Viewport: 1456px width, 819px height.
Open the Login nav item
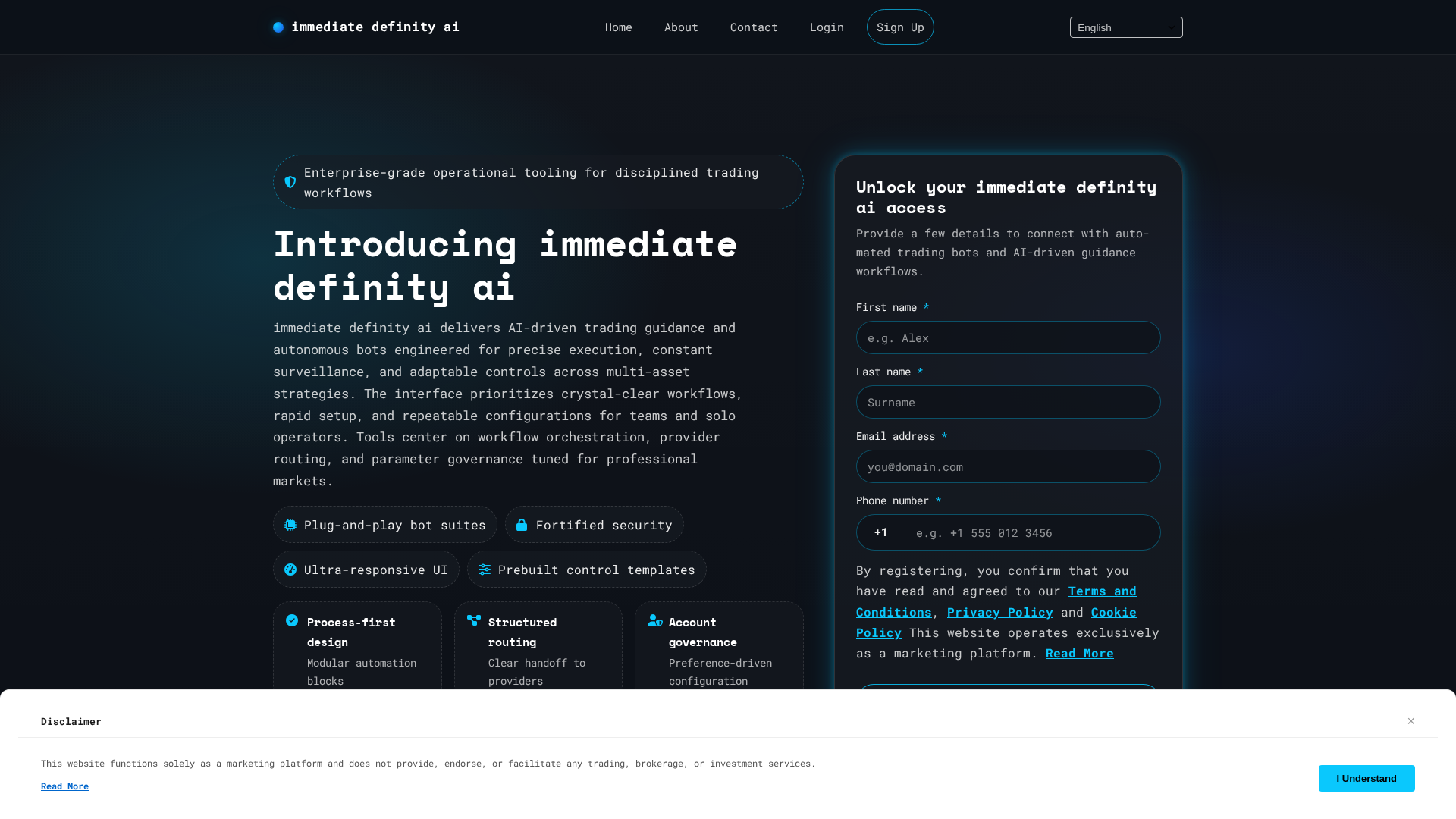[x=827, y=27]
